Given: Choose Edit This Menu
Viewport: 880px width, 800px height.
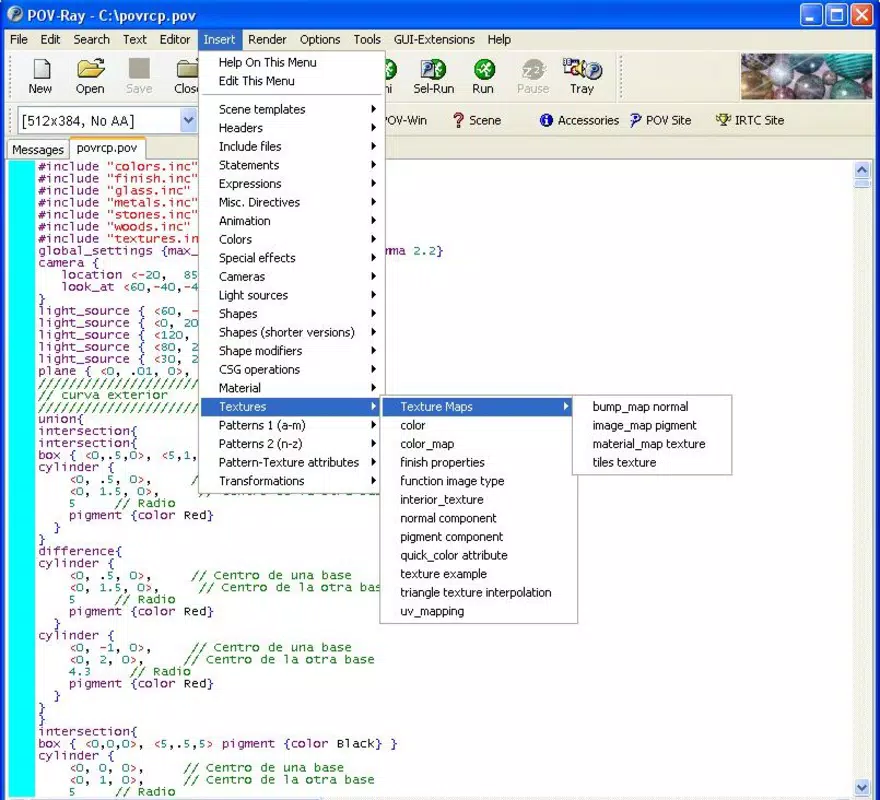Looking at the screenshot, I should [x=291, y=81].
